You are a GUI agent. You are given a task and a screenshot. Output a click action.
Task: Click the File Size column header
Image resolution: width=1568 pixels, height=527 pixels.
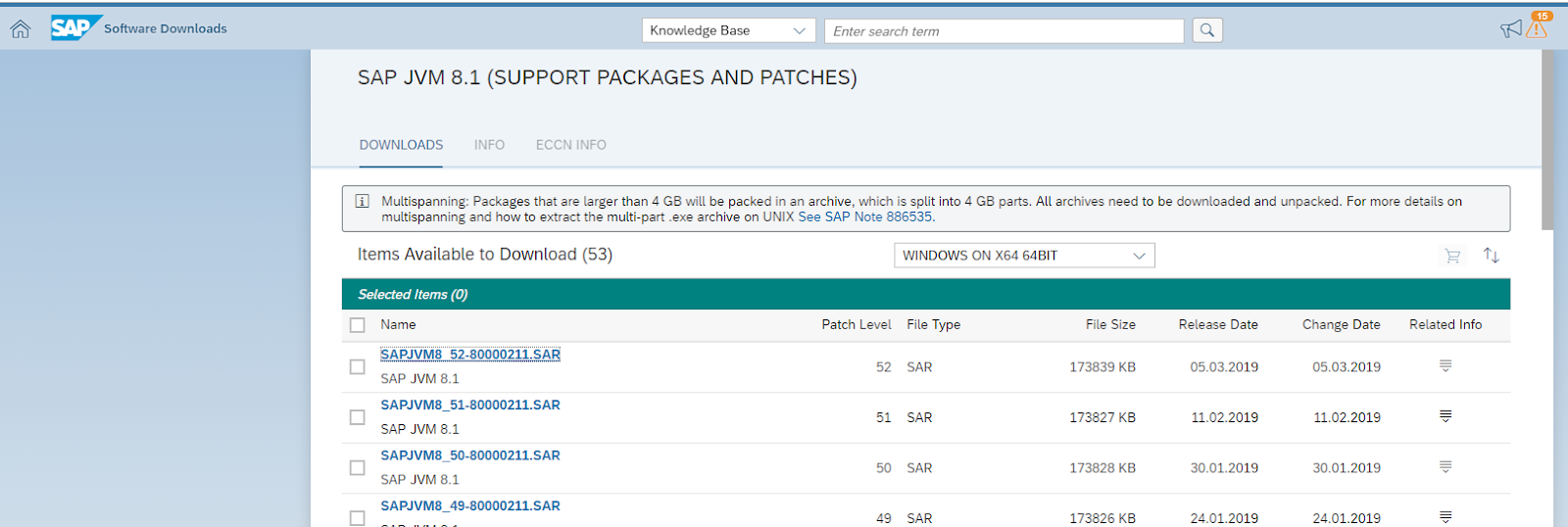(x=1110, y=324)
